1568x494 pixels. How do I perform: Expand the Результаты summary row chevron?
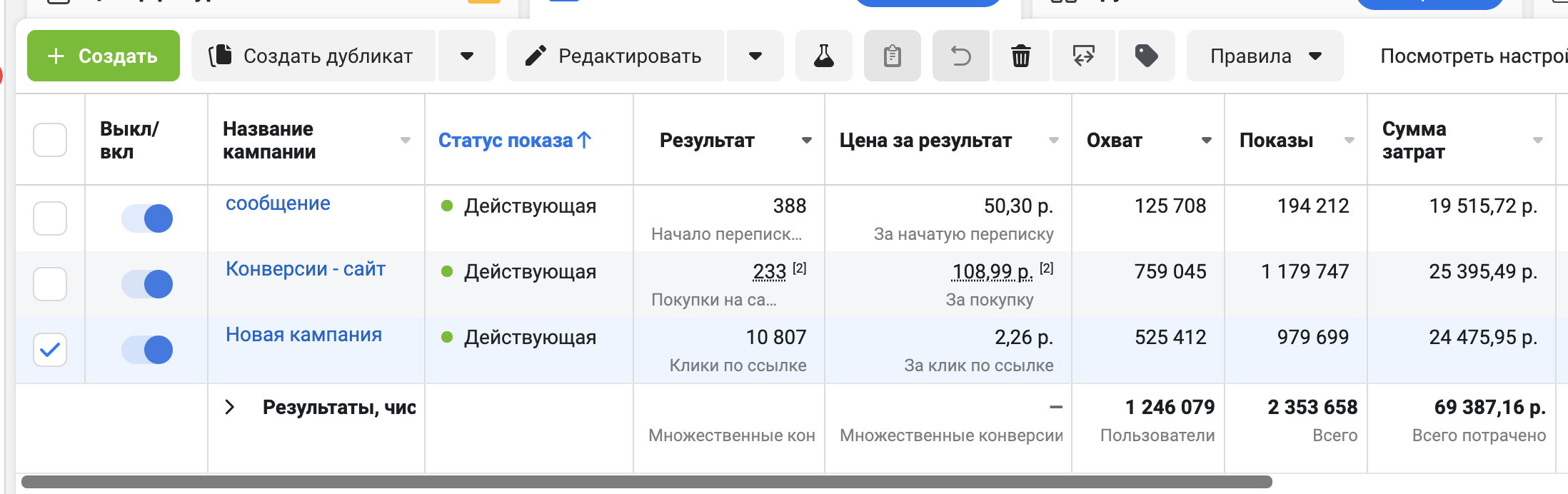[229, 407]
